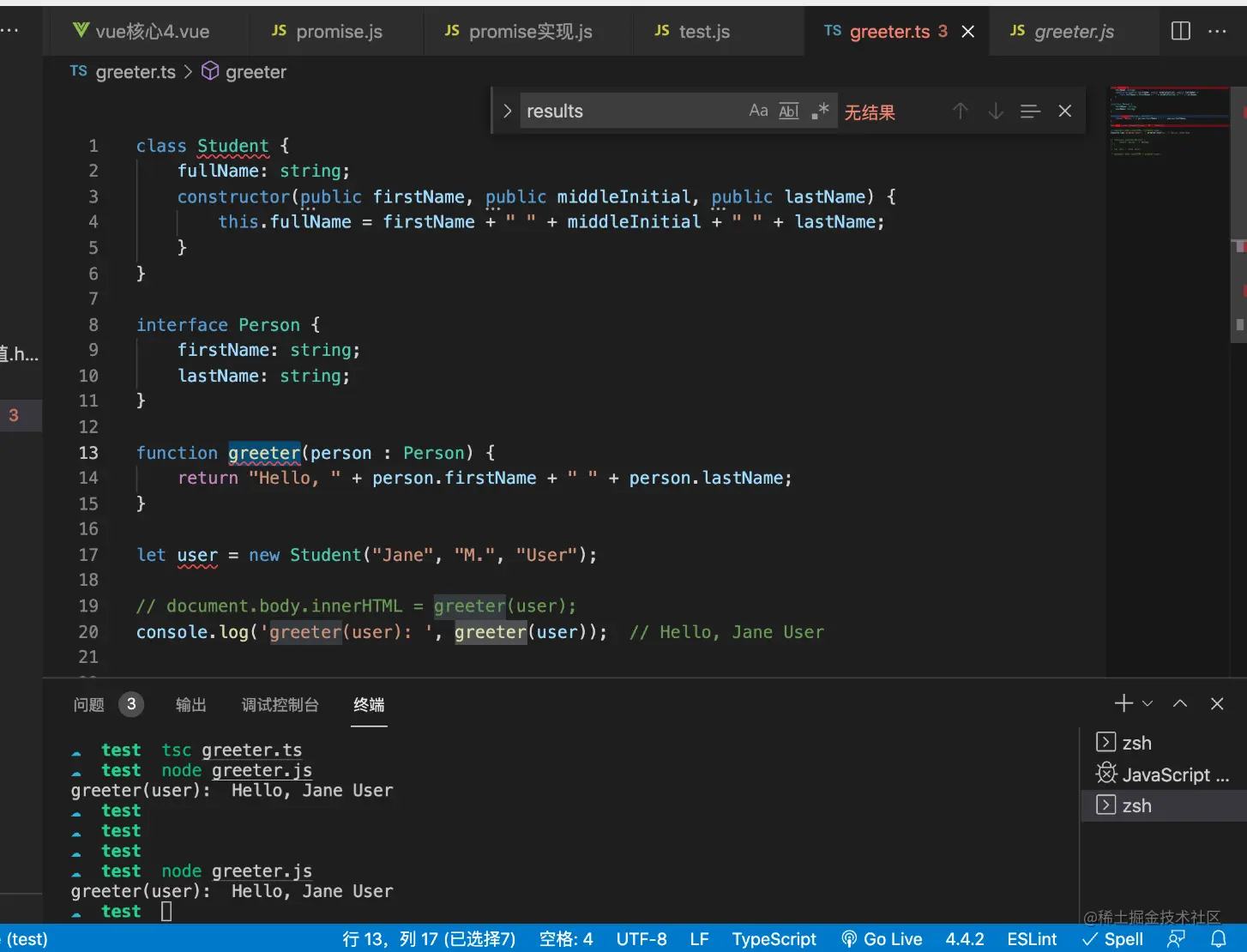Click the find input containing results

630,111
